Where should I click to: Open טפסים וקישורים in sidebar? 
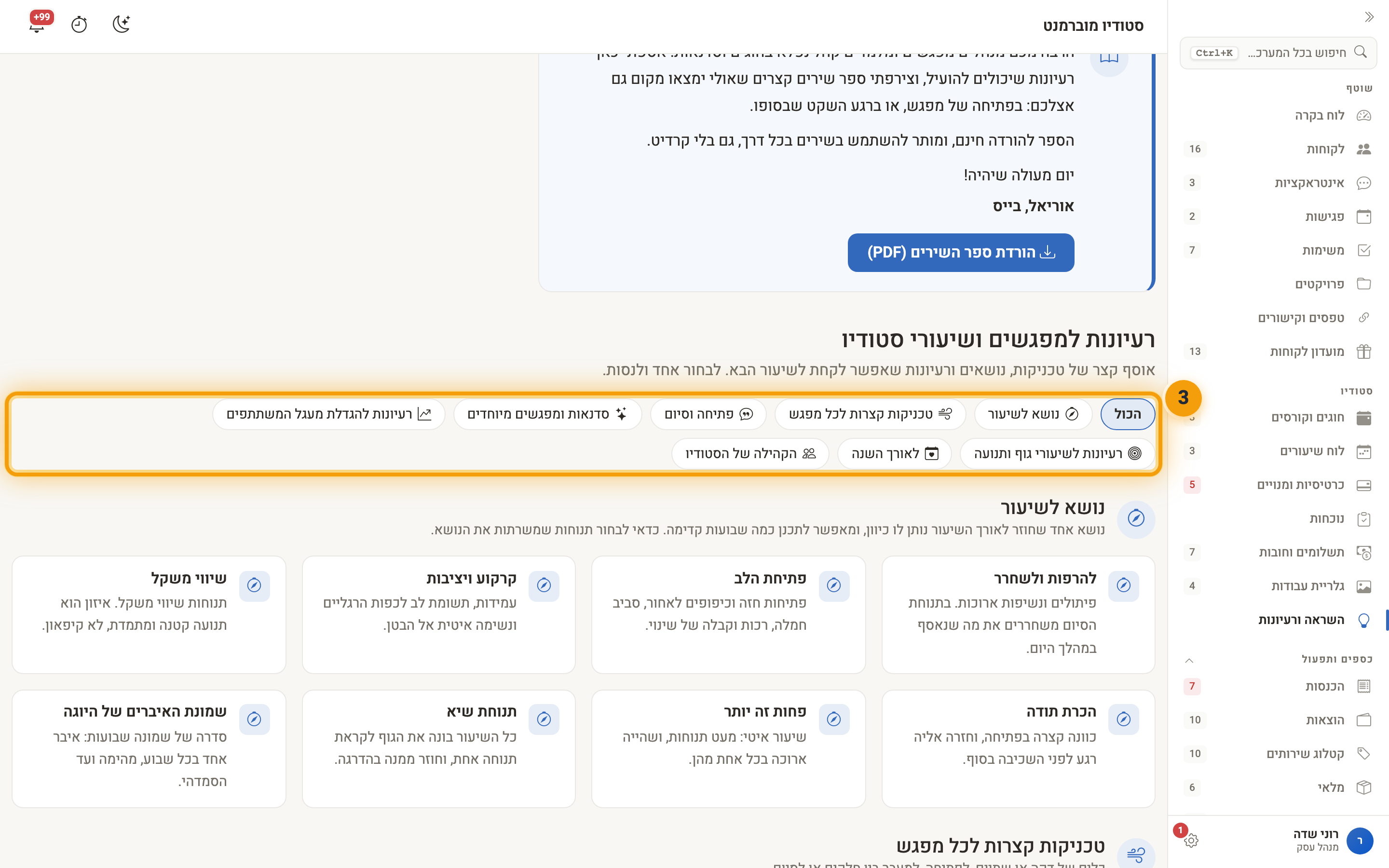(1278, 318)
